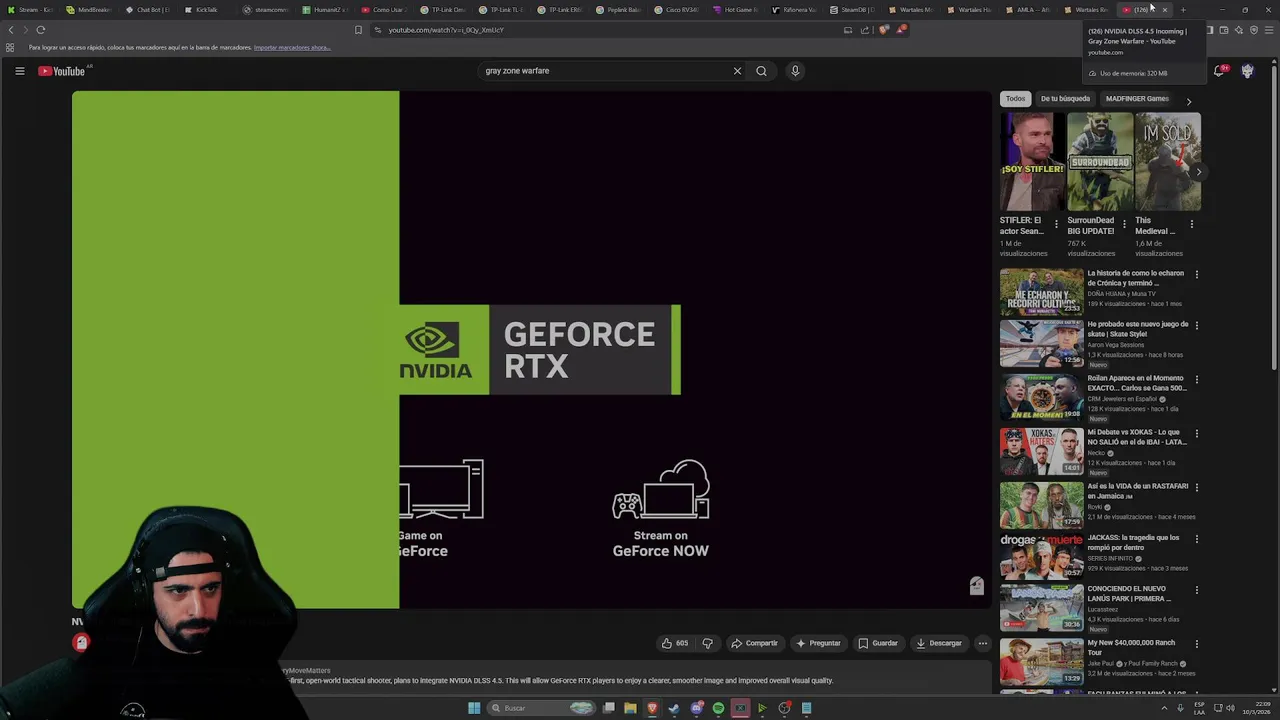The image size is (1280, 720).
Task: Open the STIFLER short thumbnail
Action: (x=1032, y=161)
